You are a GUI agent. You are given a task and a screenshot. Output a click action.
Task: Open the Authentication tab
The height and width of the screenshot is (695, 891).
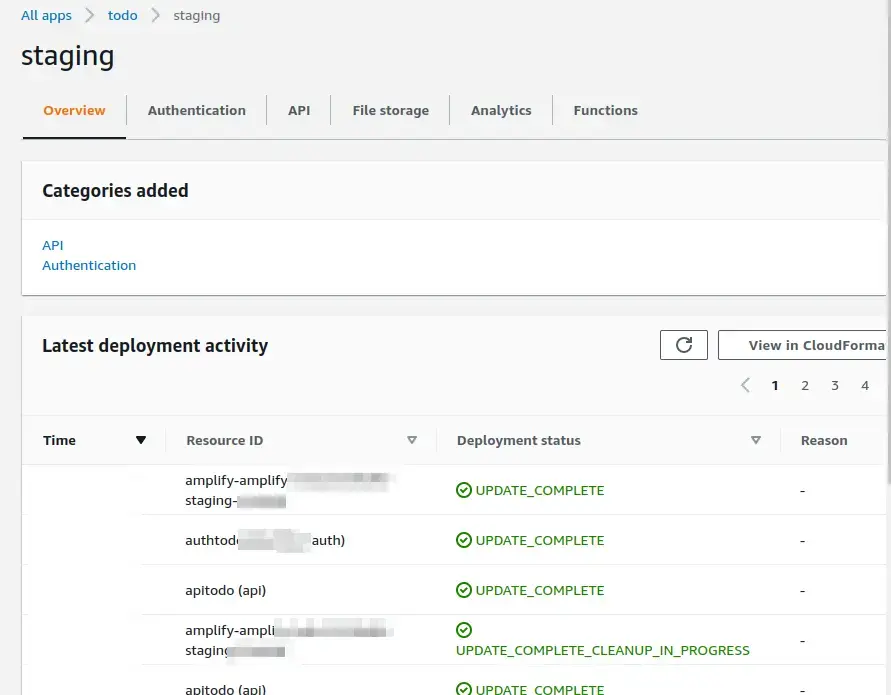click(197, 110)
